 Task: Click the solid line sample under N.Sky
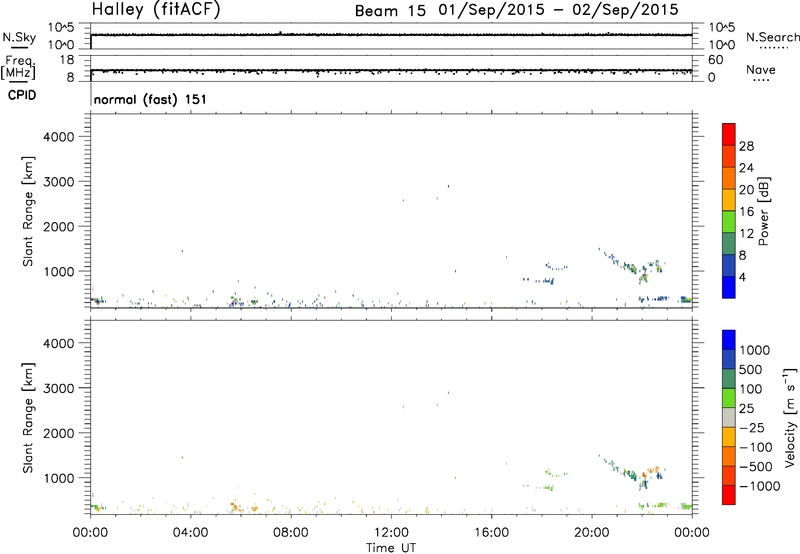point(19,48)
